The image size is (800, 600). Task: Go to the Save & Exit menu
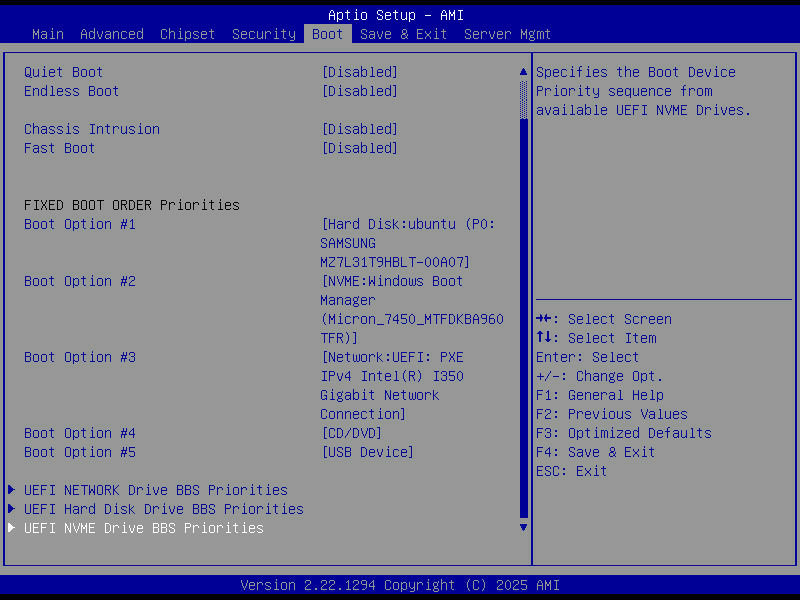click(x=403, y=33)
